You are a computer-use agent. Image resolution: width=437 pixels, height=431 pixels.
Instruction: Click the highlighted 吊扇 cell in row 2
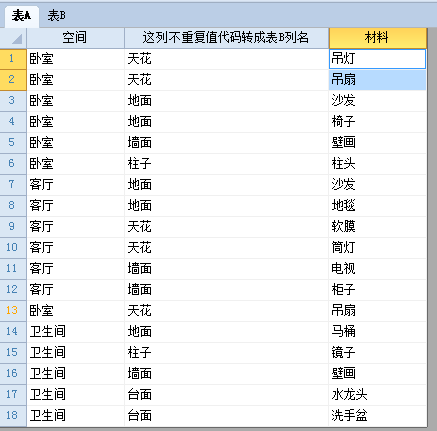(377, 80)
